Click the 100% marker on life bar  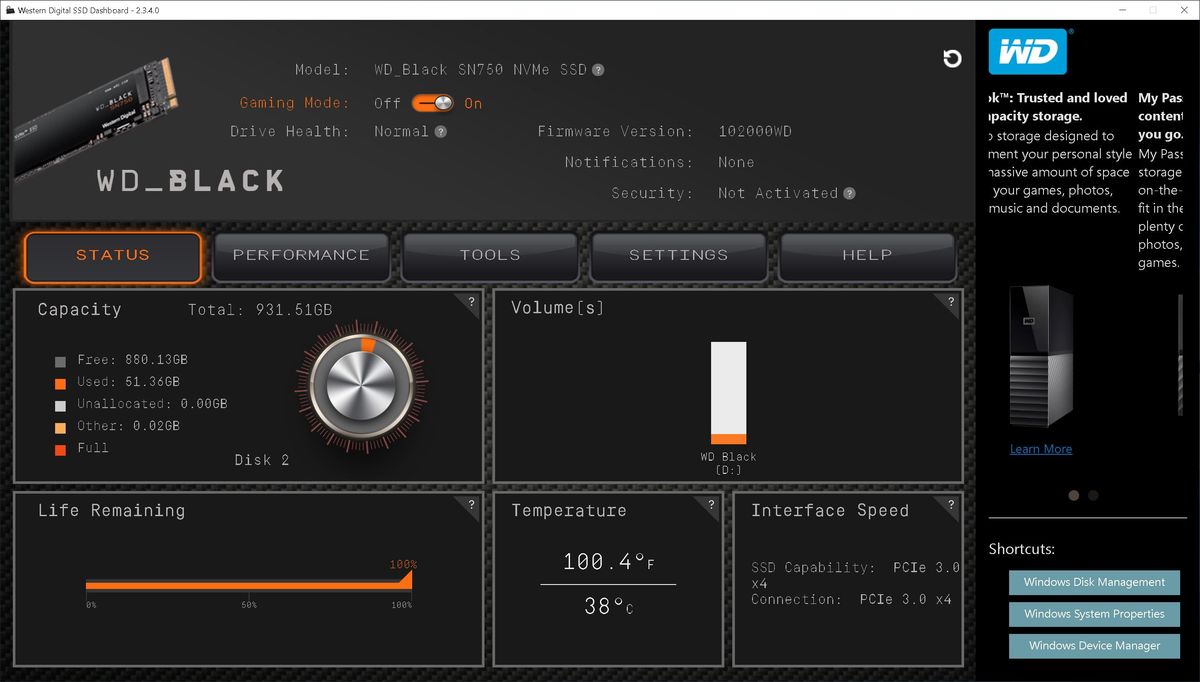tap(403, 565)
